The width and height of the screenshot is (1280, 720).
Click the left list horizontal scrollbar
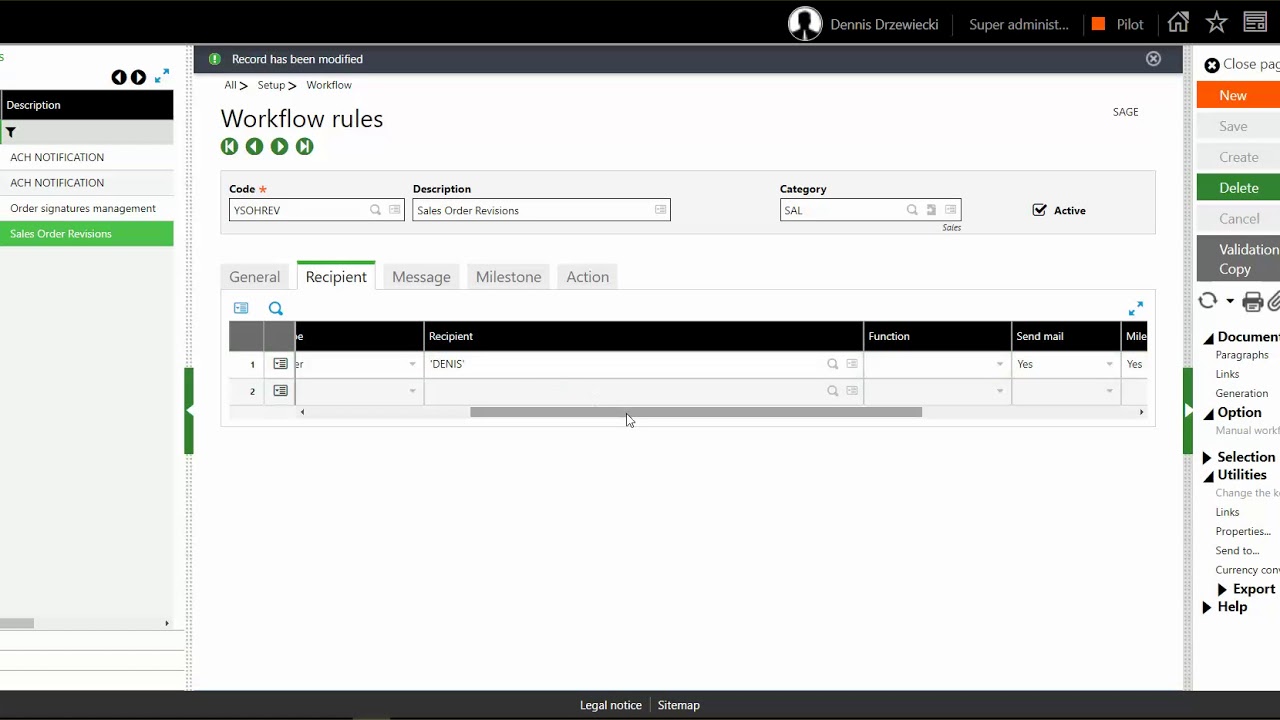click(17, 623)
